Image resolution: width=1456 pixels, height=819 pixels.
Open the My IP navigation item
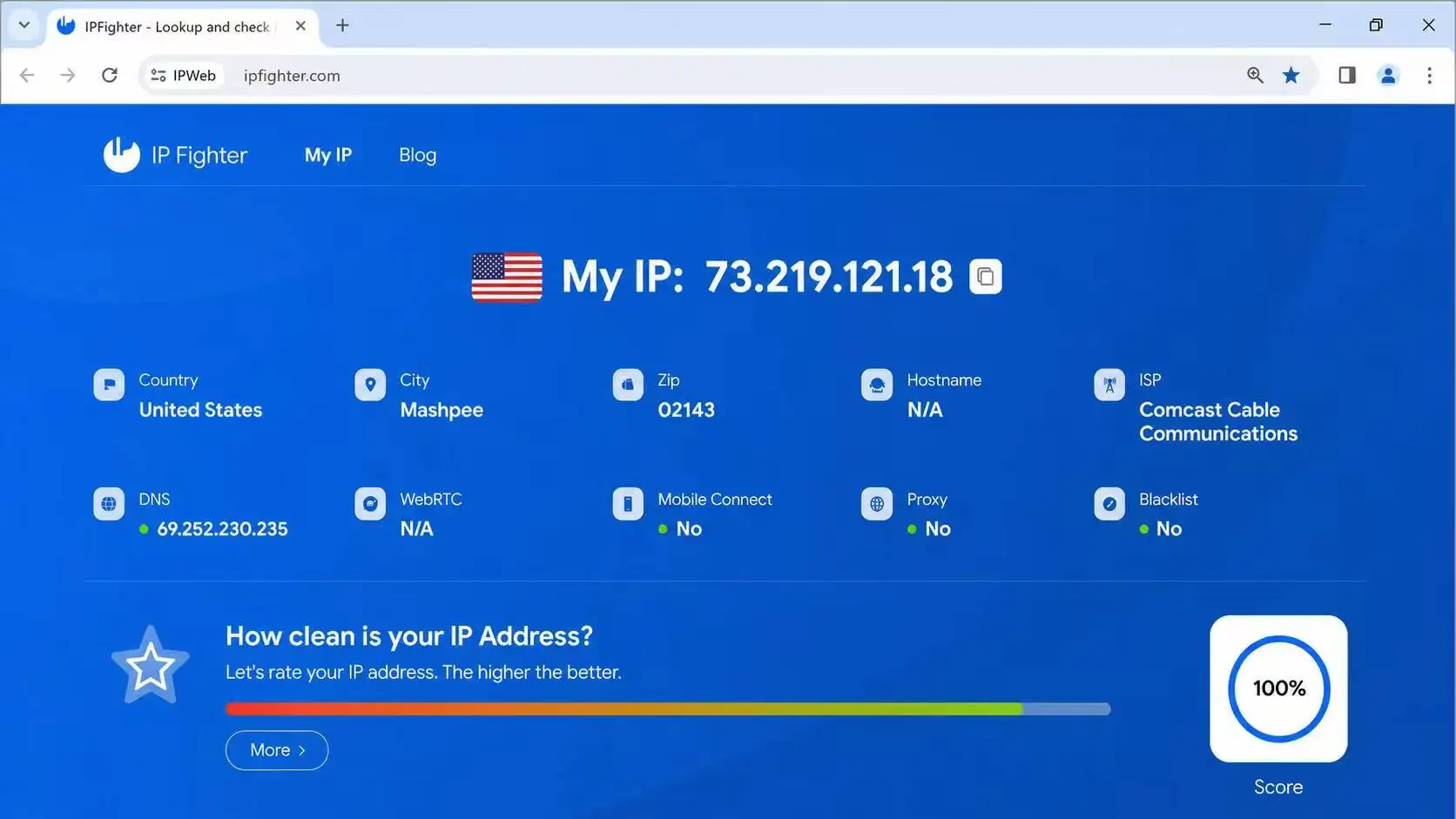328,155
